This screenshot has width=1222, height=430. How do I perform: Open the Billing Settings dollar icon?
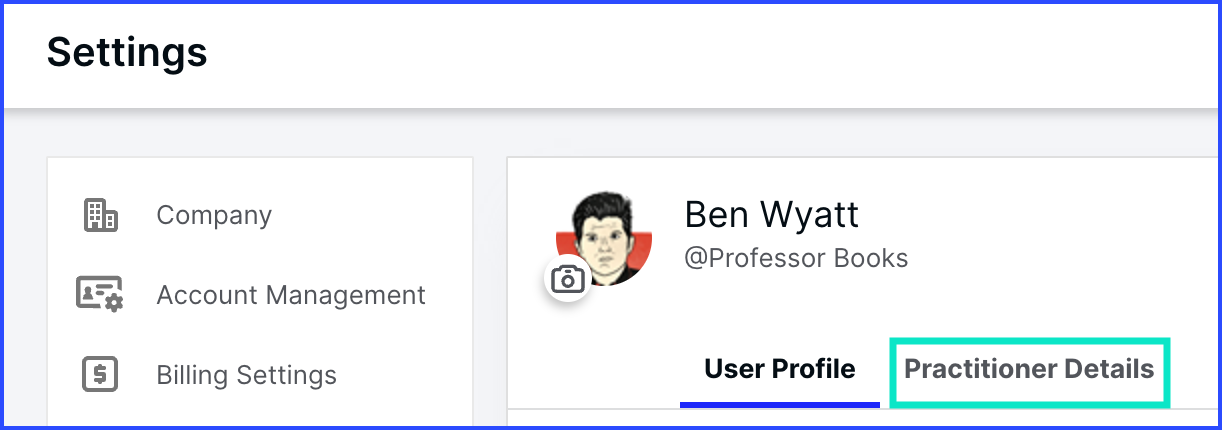click(x=99, y=375)
